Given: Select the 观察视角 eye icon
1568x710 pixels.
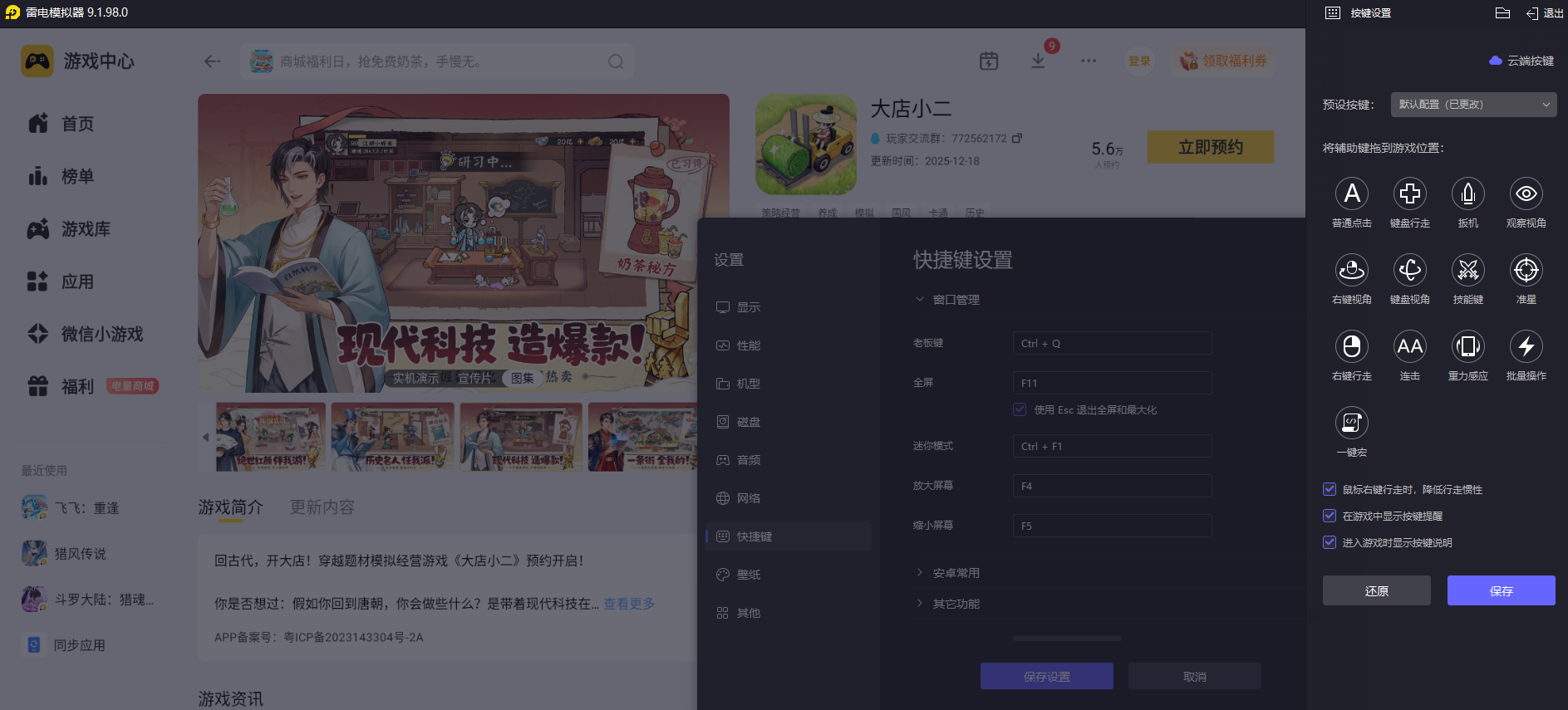Looking at the screenshot, I should coord(1526,194).
